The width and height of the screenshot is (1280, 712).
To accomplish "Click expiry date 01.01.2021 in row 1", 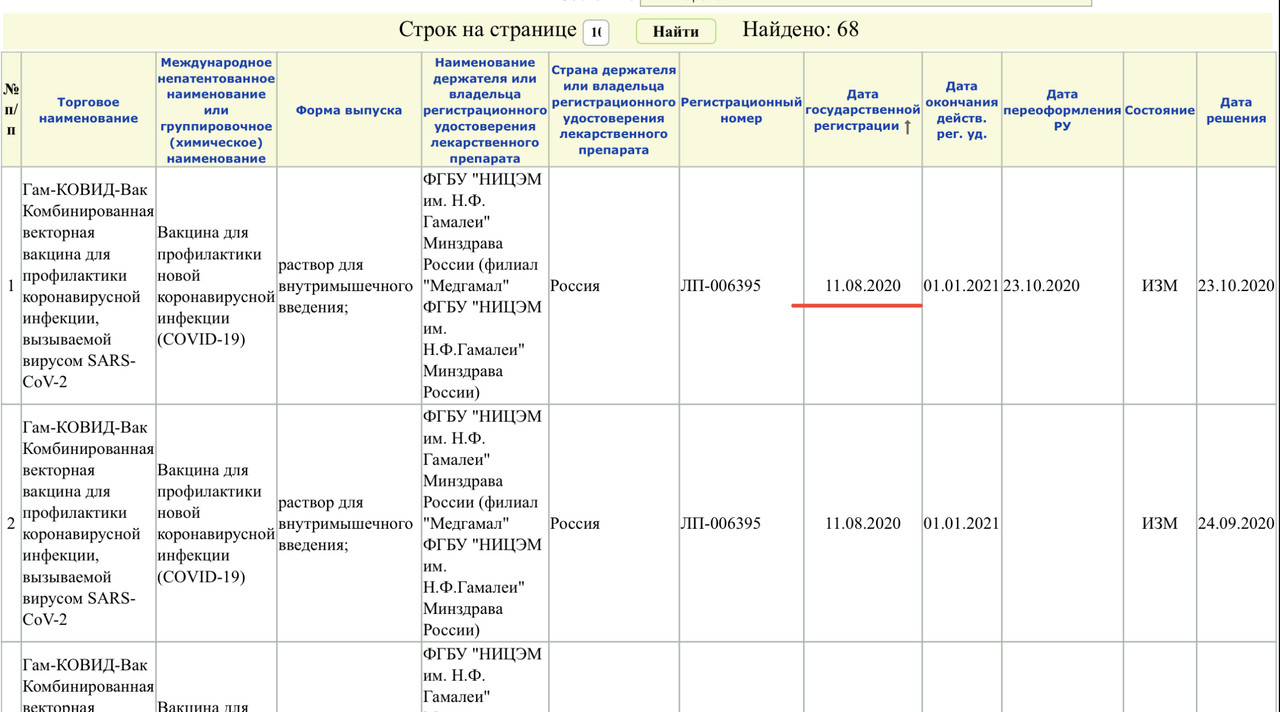I will 961,286.
